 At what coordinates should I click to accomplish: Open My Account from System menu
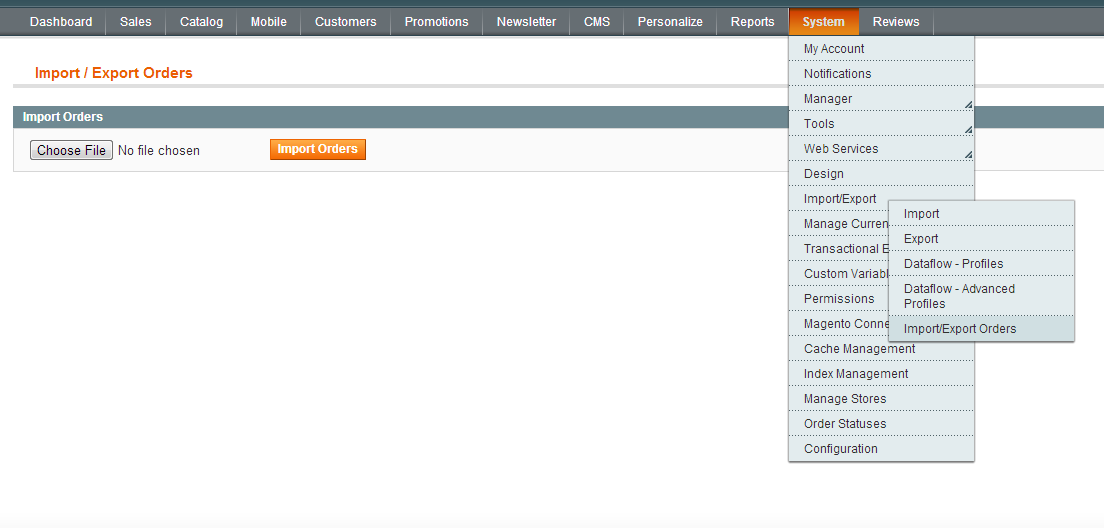coord(834,49)
